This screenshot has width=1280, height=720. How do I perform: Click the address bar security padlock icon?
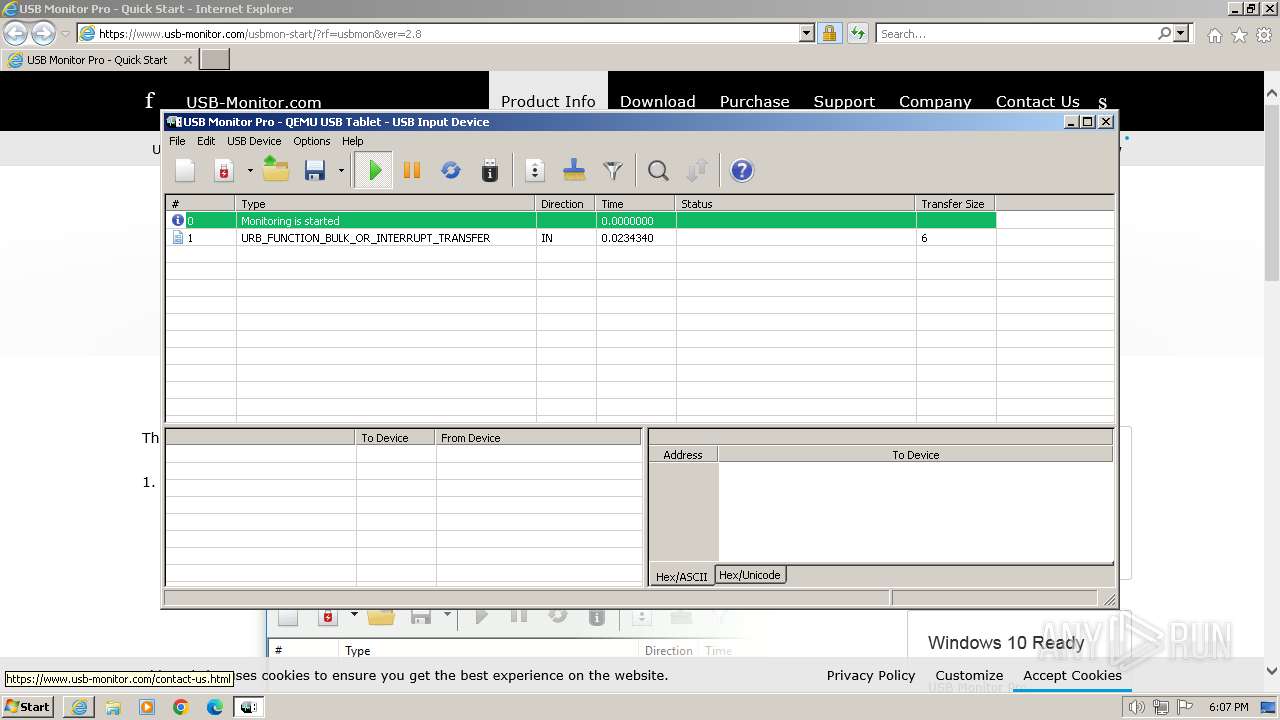pos(829,34)
